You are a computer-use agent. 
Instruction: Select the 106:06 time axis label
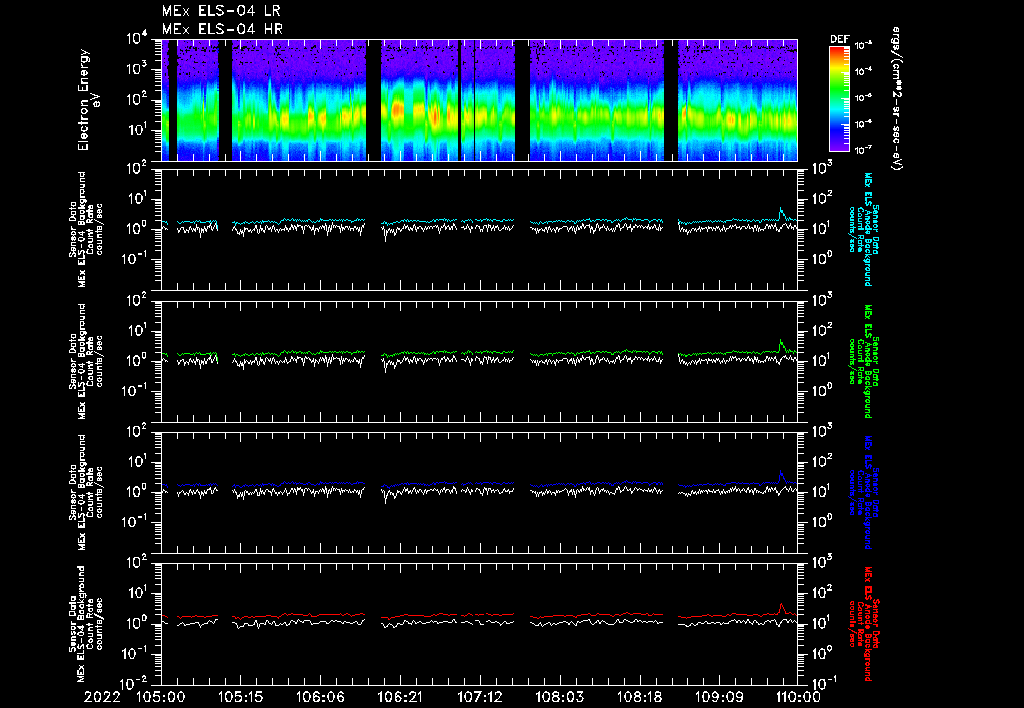click(320, 697)
